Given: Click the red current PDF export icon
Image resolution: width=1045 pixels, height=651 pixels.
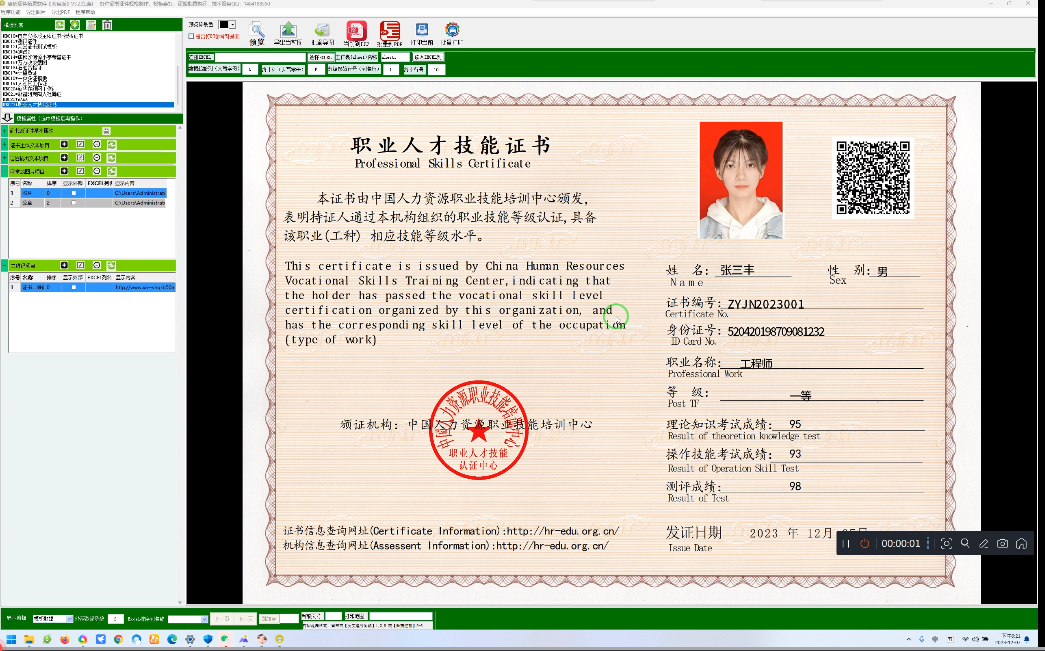Looking at the screenshot, I should (357, 31).
